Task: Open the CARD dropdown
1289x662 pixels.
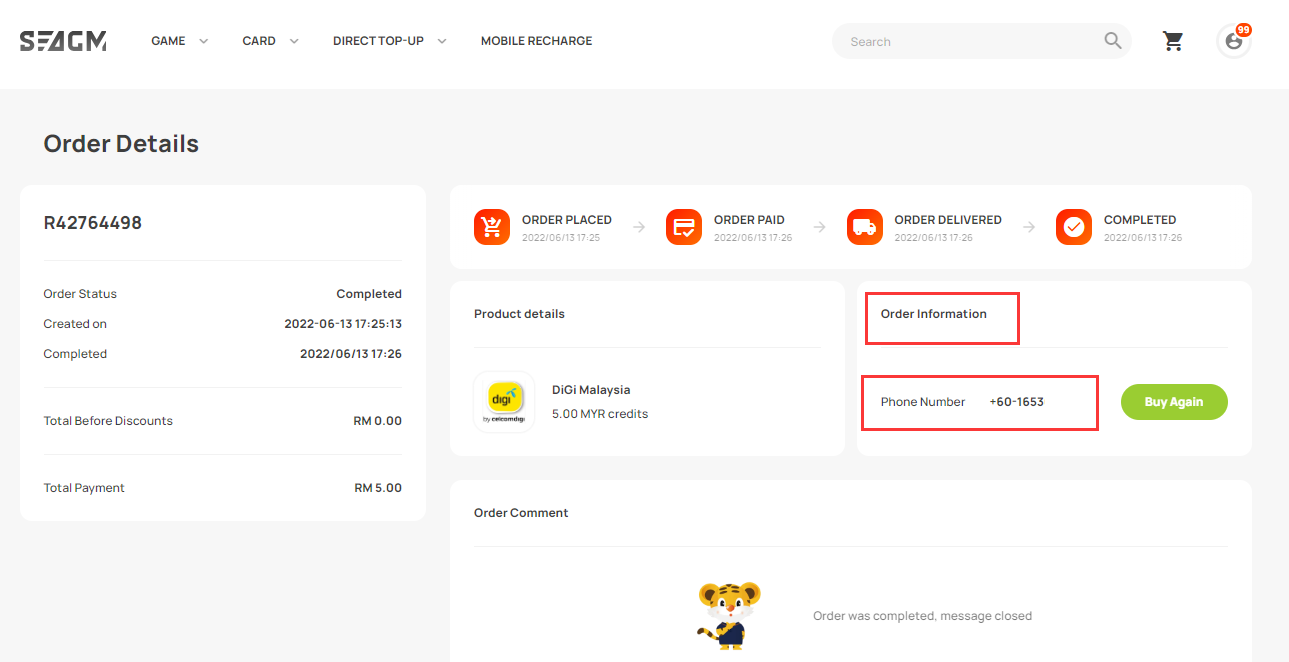Action: click(269, 41)
